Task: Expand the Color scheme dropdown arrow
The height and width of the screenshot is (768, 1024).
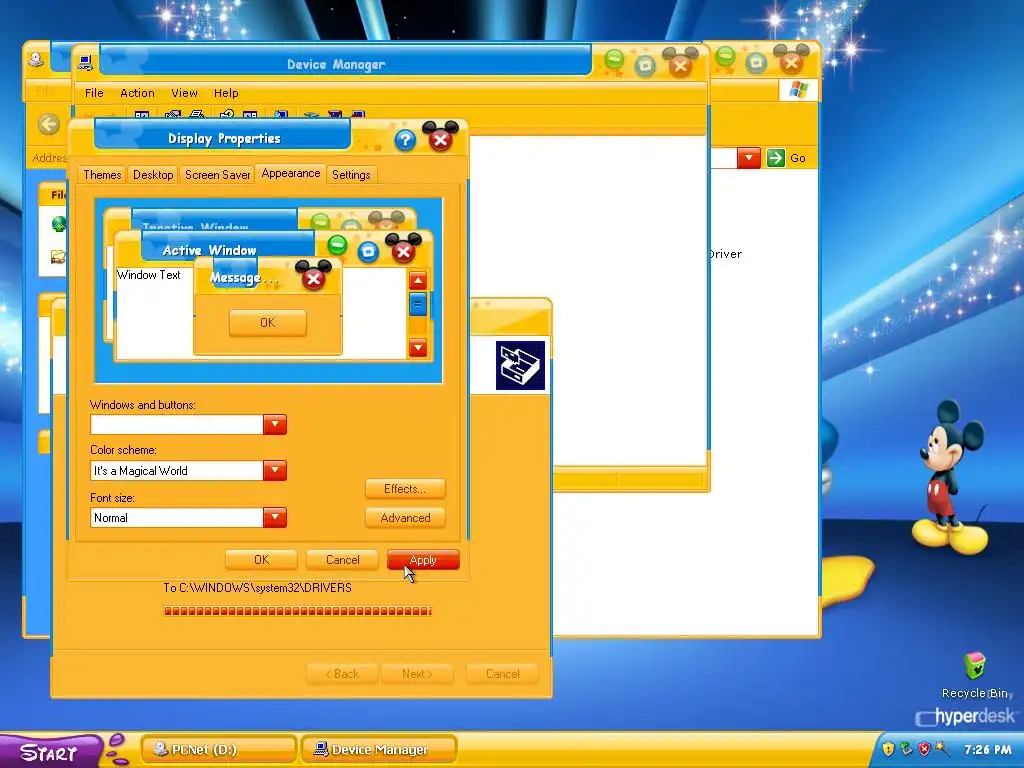Action: [275, 470]
